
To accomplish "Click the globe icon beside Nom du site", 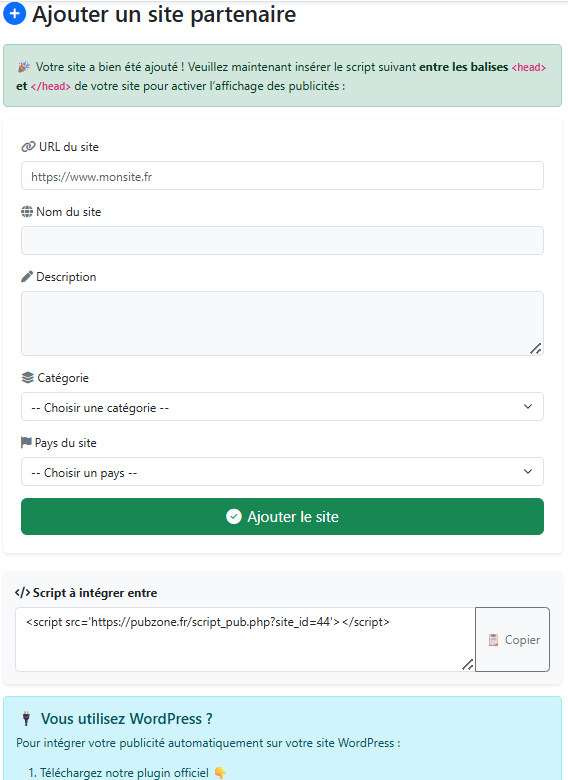I will point(27,212).
